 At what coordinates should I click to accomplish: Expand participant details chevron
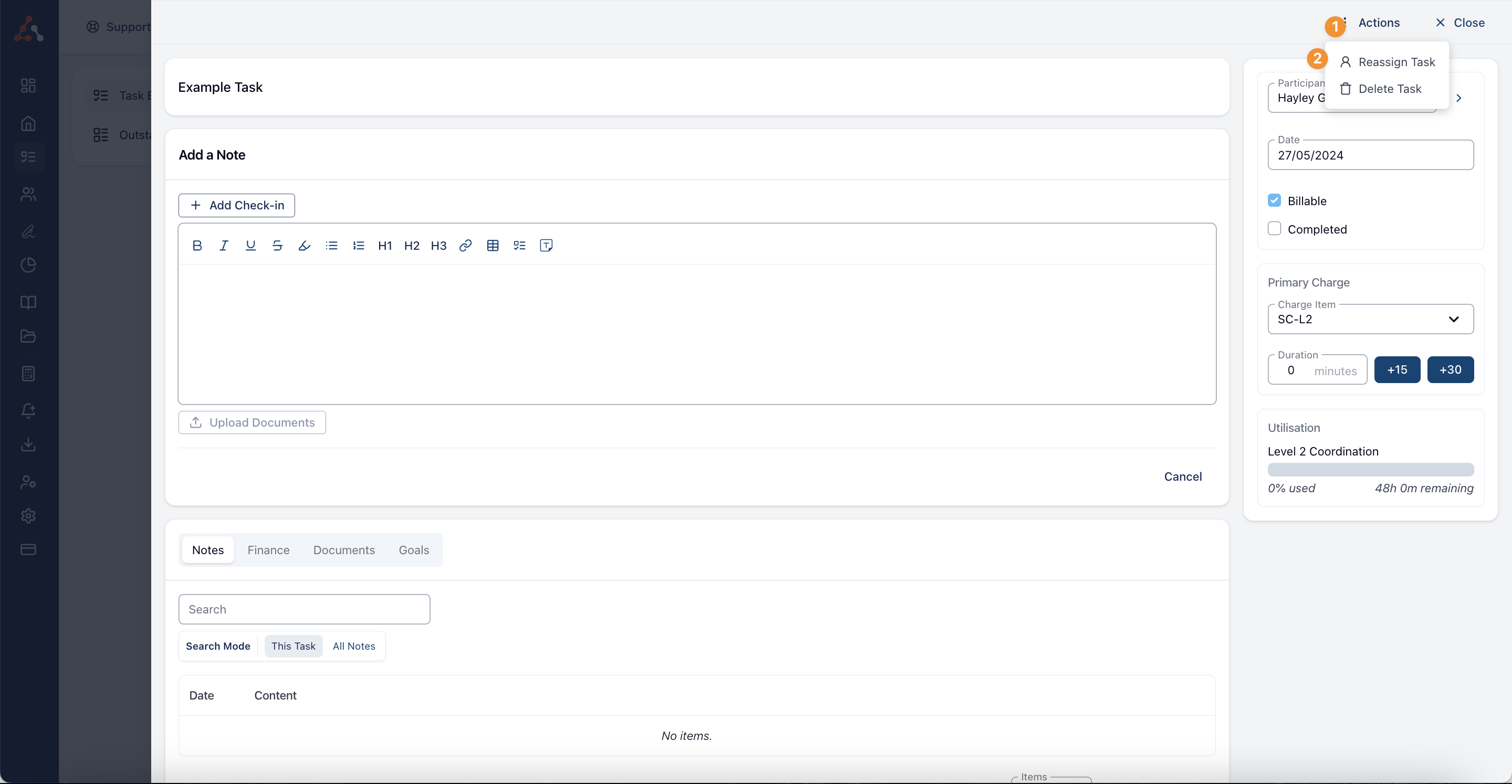pyautogui.click(x=1458, y=98)
